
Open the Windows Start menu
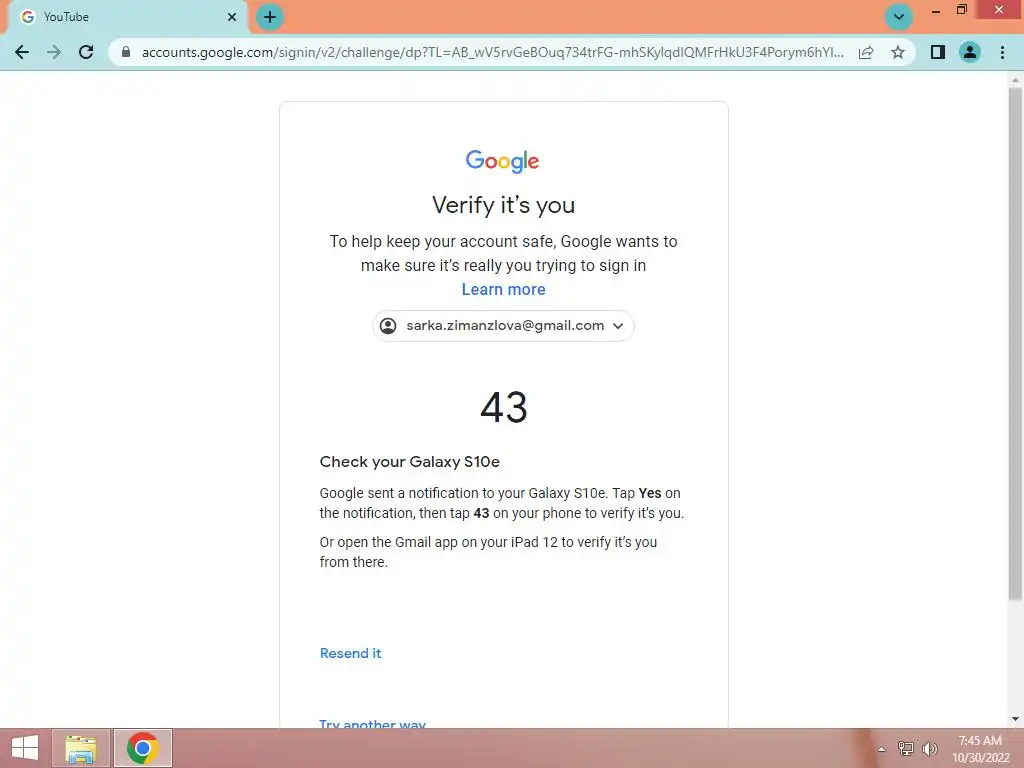(x=25, y=748)
